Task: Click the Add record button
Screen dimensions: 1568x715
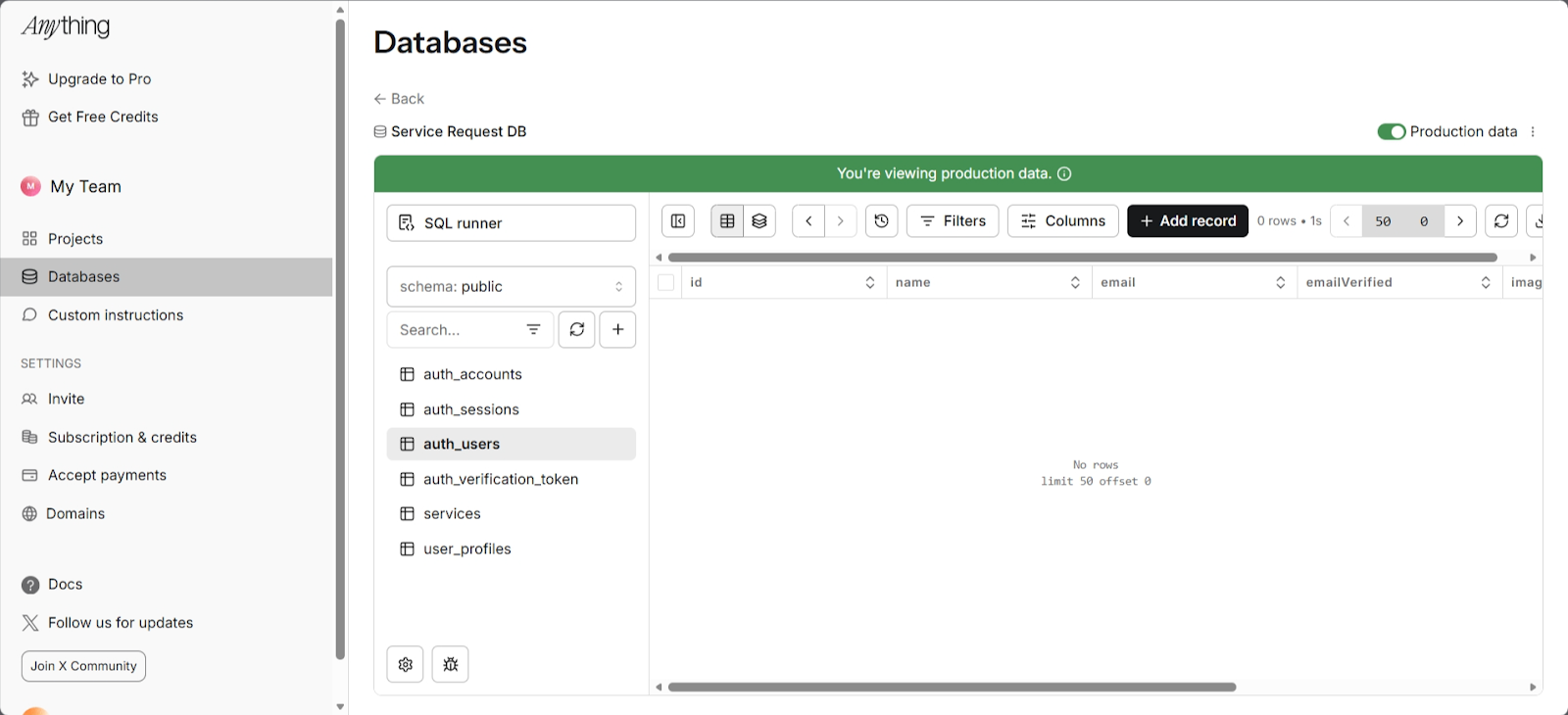Action: 1188,221
